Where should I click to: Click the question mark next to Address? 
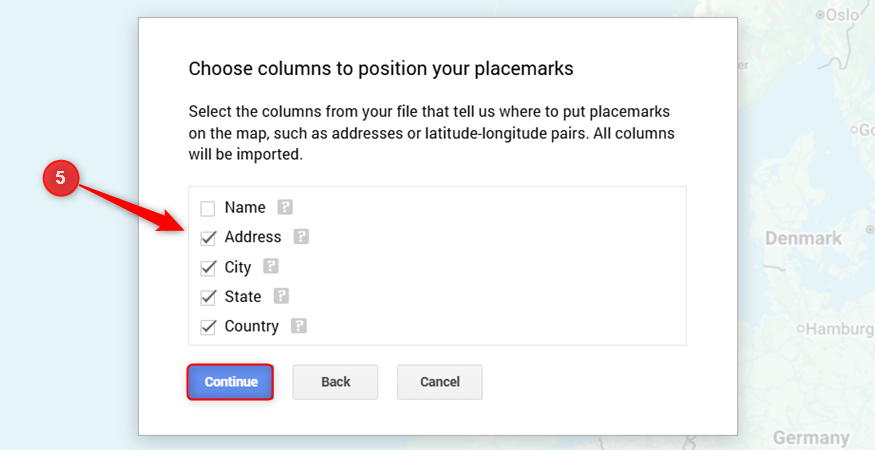[301, 237]
